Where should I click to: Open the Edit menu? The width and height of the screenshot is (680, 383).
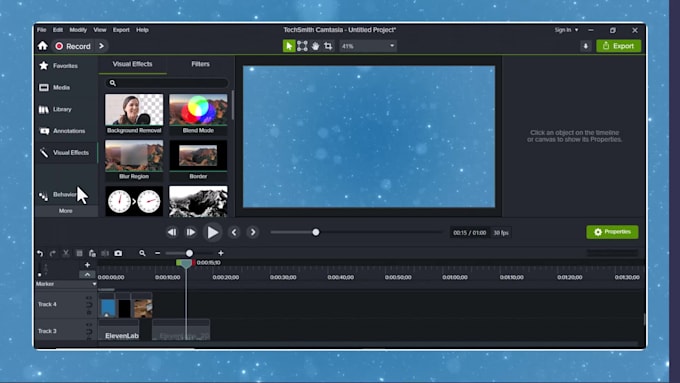click(58, 30)
